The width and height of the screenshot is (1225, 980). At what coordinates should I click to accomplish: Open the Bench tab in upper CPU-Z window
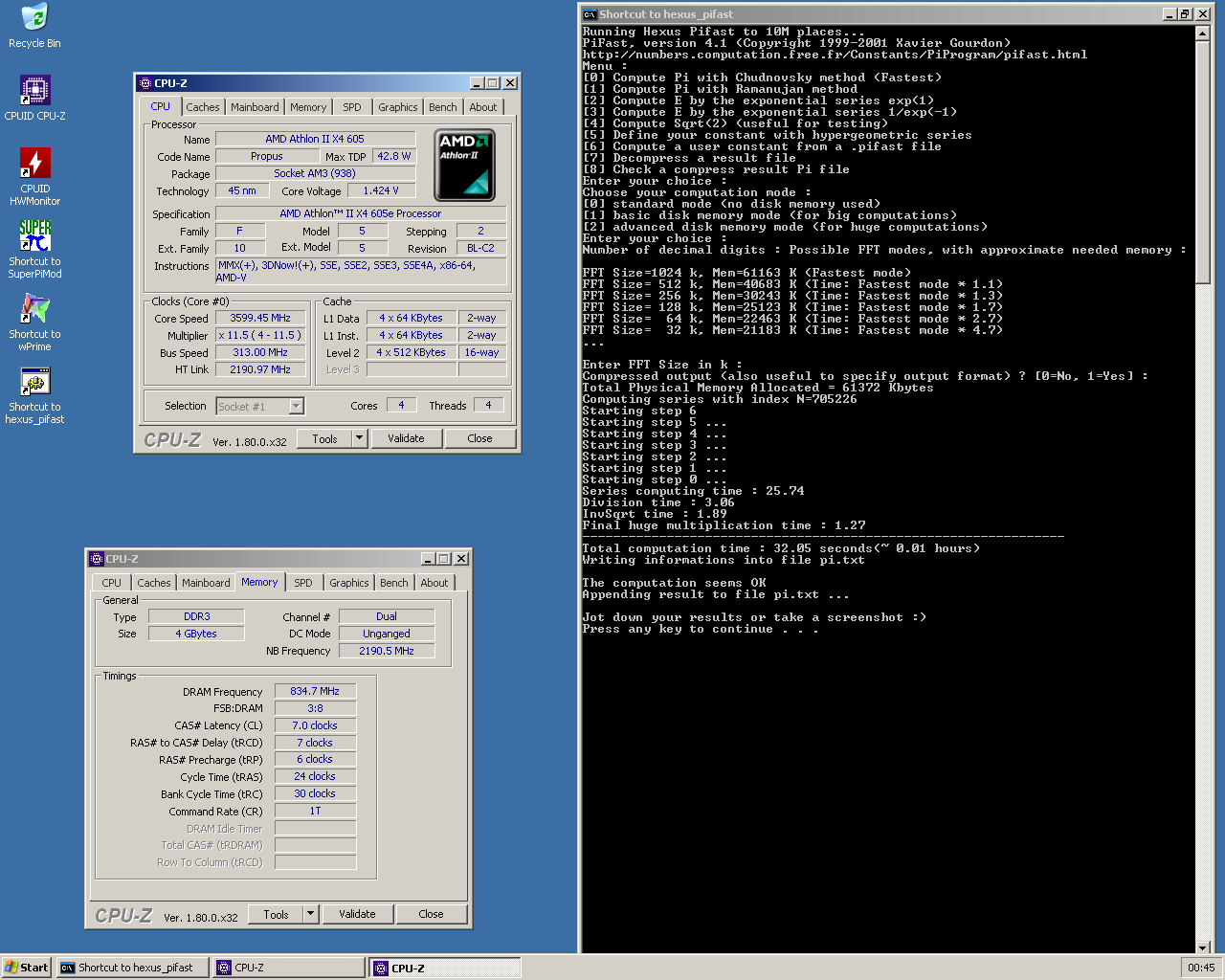pos(442,107)
